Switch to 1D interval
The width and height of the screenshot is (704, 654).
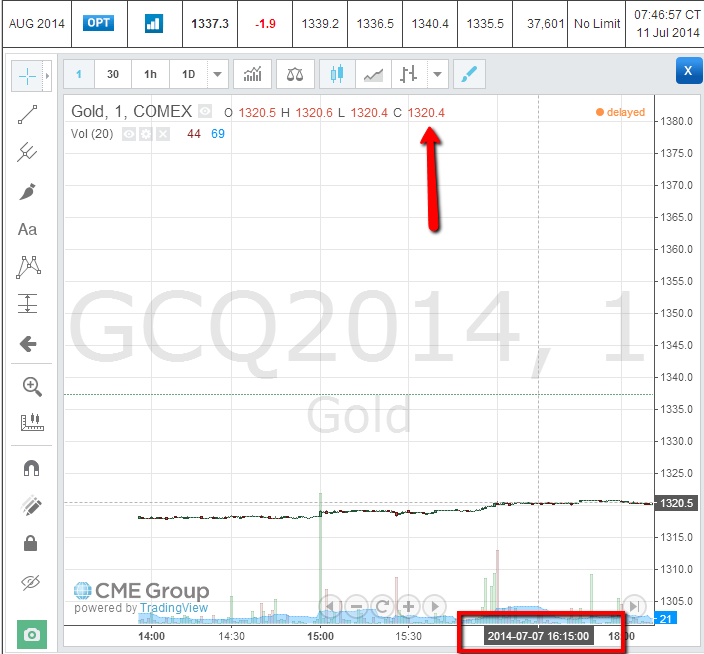[189, 74]
